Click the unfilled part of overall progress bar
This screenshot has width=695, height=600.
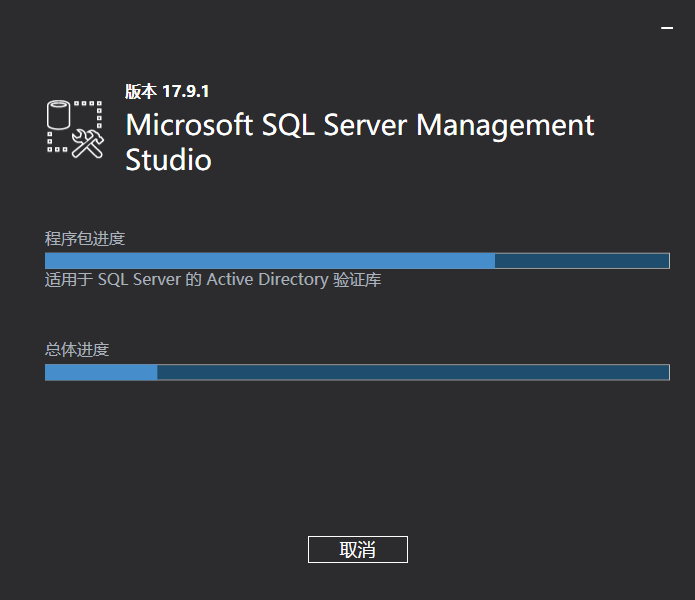pos(413,372)
